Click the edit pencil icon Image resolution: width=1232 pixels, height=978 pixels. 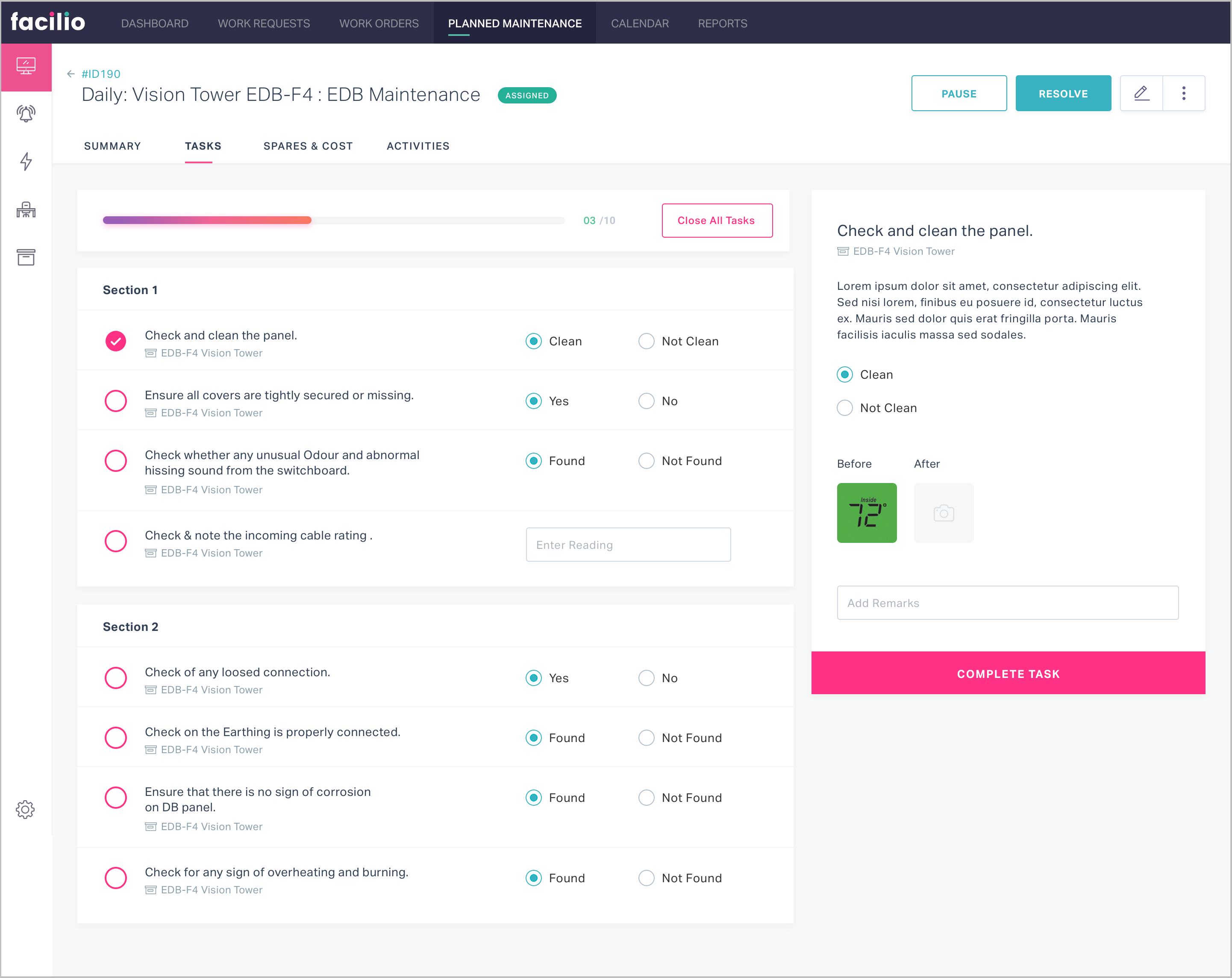pyautogui.click(x=1141, y=93)
